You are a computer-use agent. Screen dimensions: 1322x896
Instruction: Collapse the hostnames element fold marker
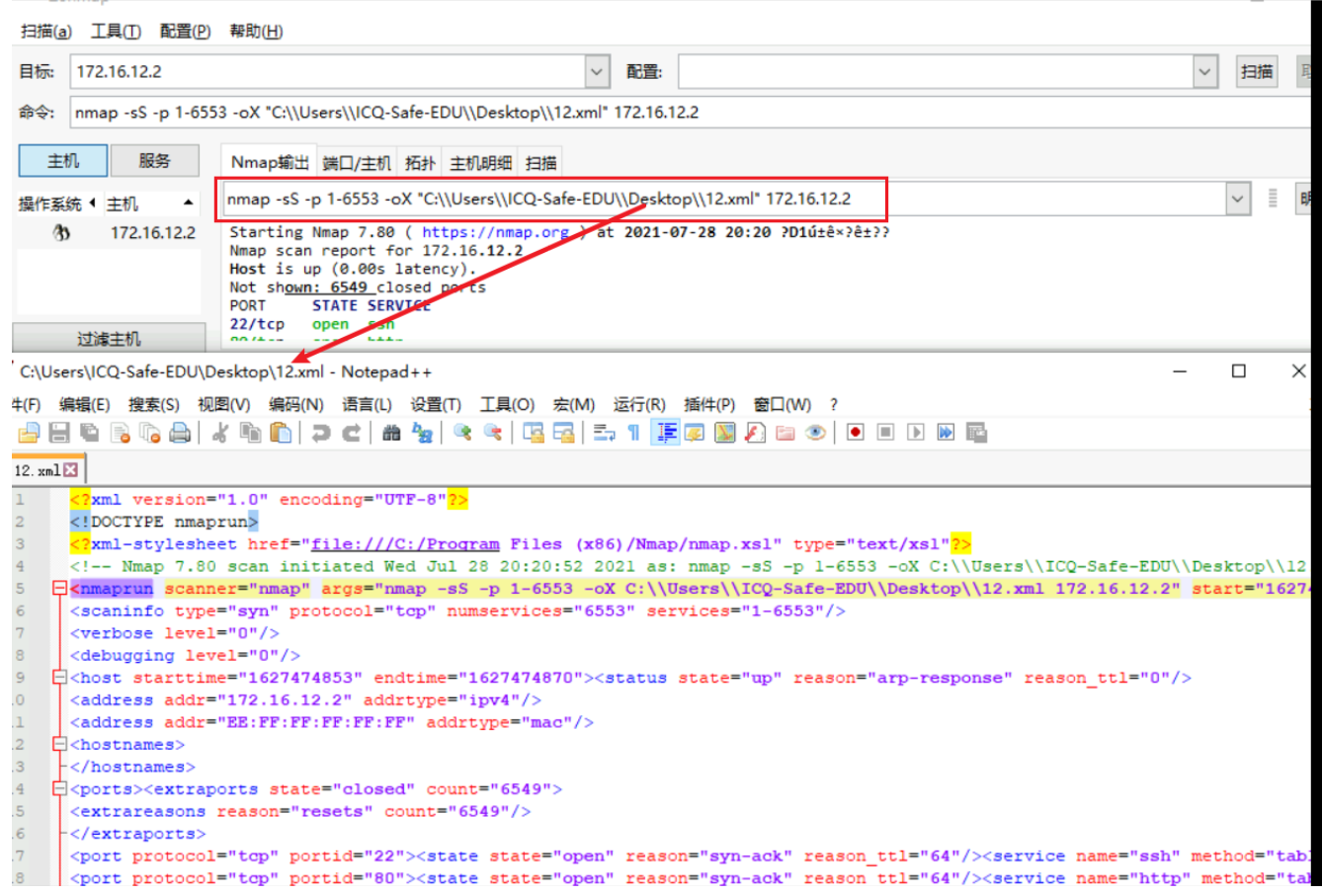click(59, 745)
